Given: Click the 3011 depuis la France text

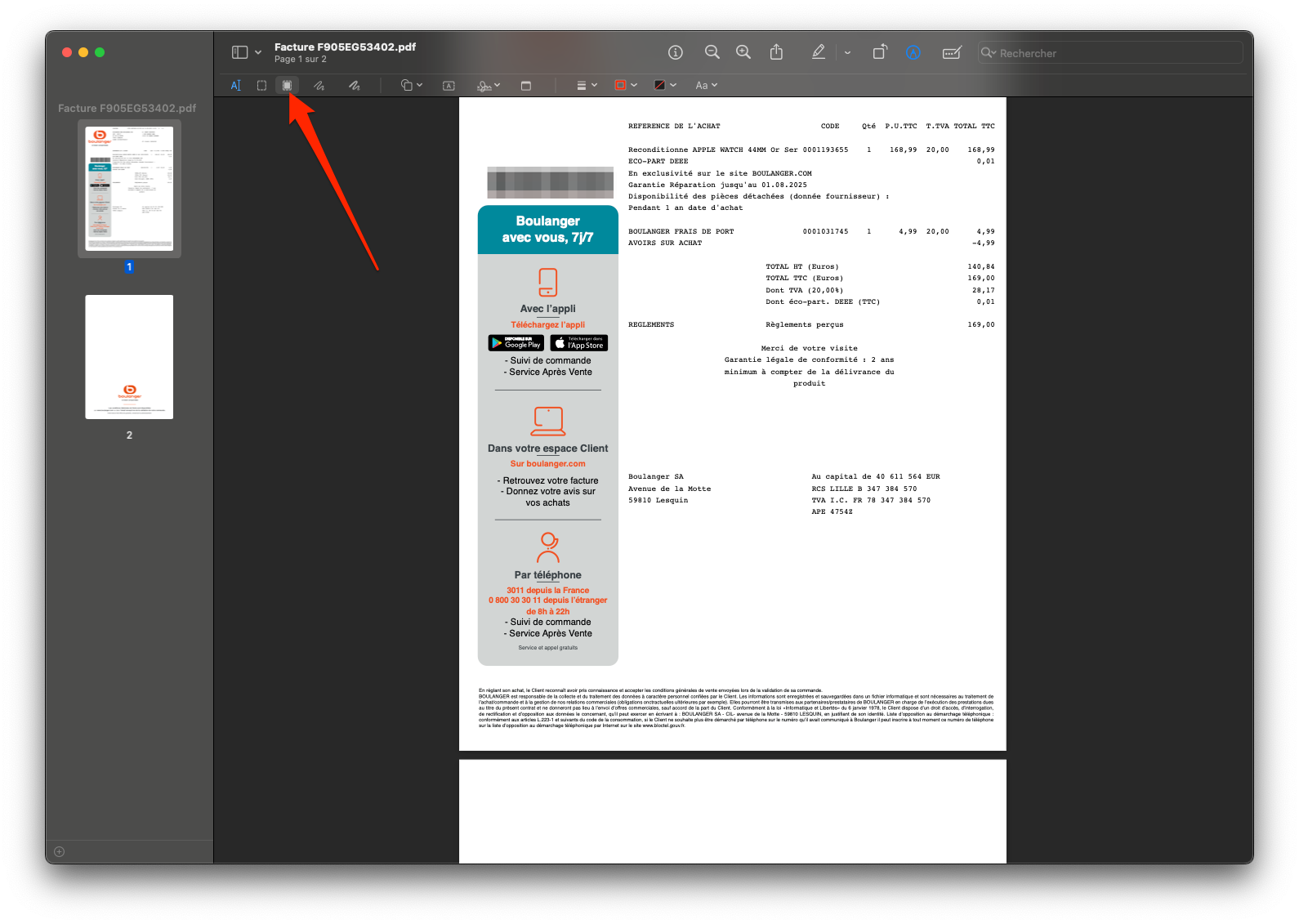Looking at the screenshot, I should point(548,590).
